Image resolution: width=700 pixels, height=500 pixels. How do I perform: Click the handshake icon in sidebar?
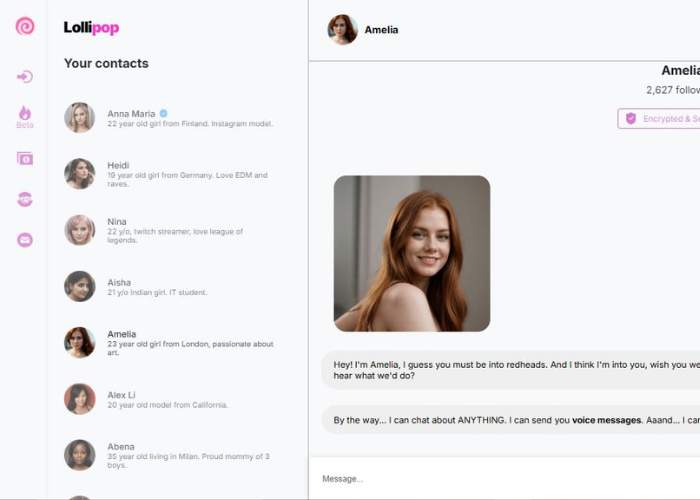click(25, 199)
